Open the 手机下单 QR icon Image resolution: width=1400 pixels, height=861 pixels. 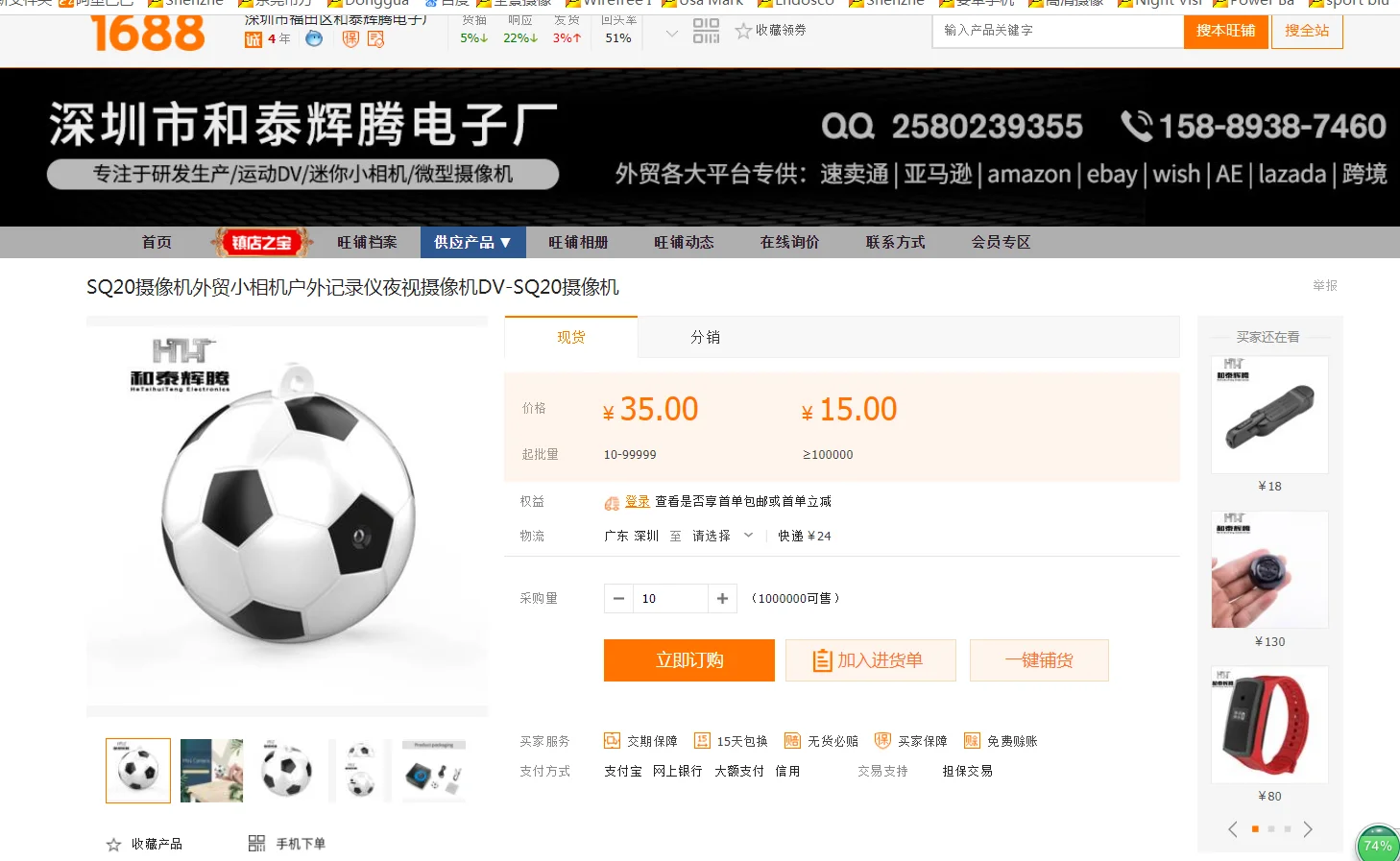(x=256, y=844)
